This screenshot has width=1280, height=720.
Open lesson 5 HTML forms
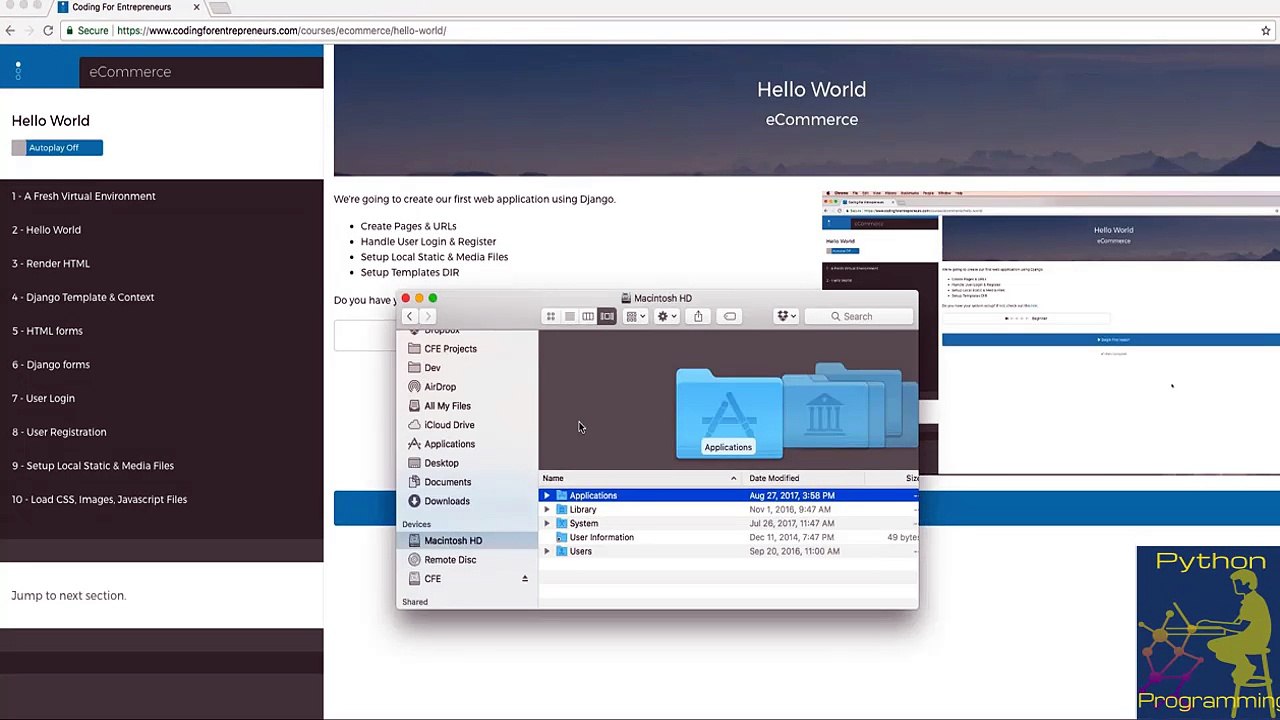[47, 331]
